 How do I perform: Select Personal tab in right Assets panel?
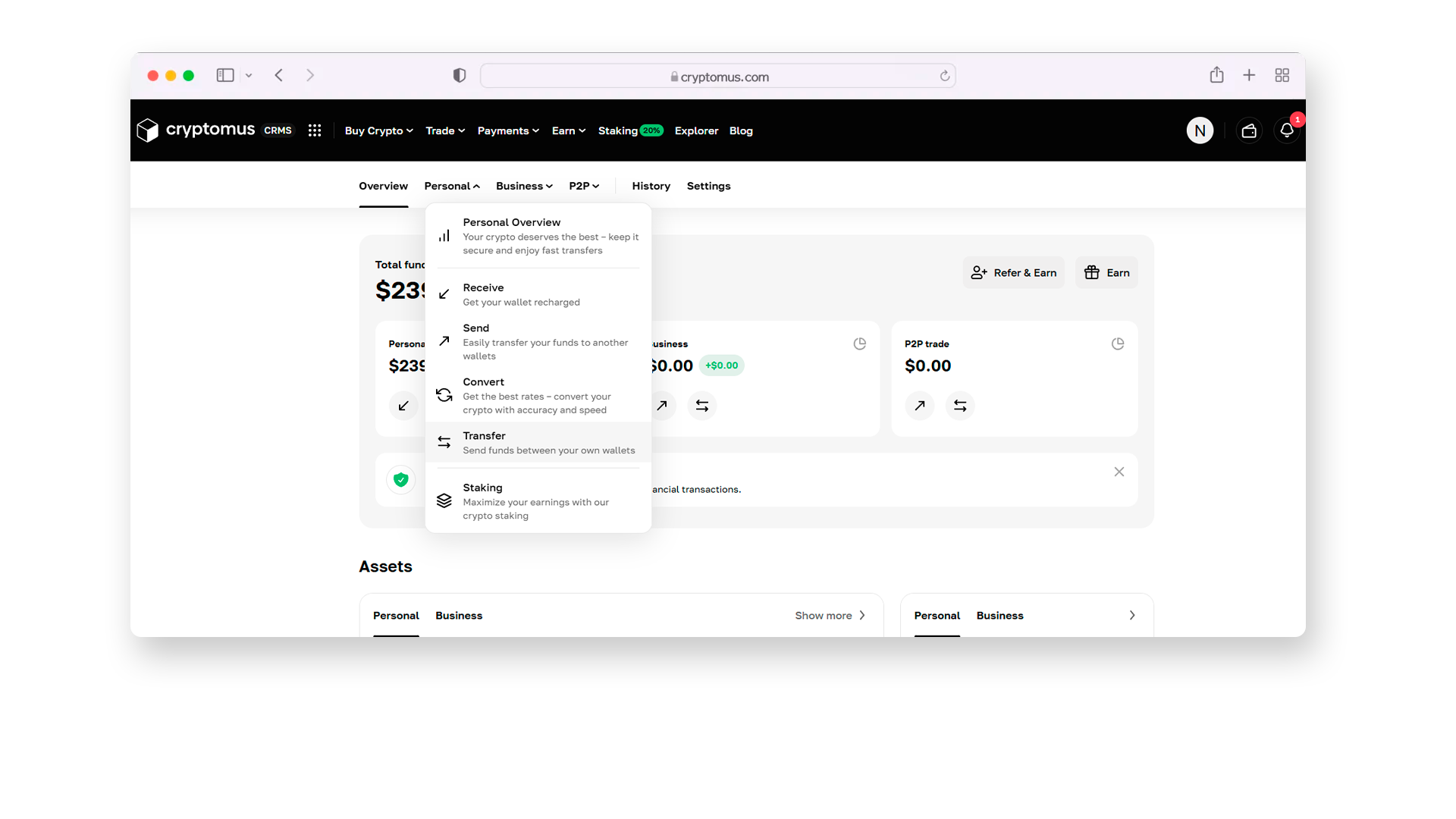(x=937, y=615)
